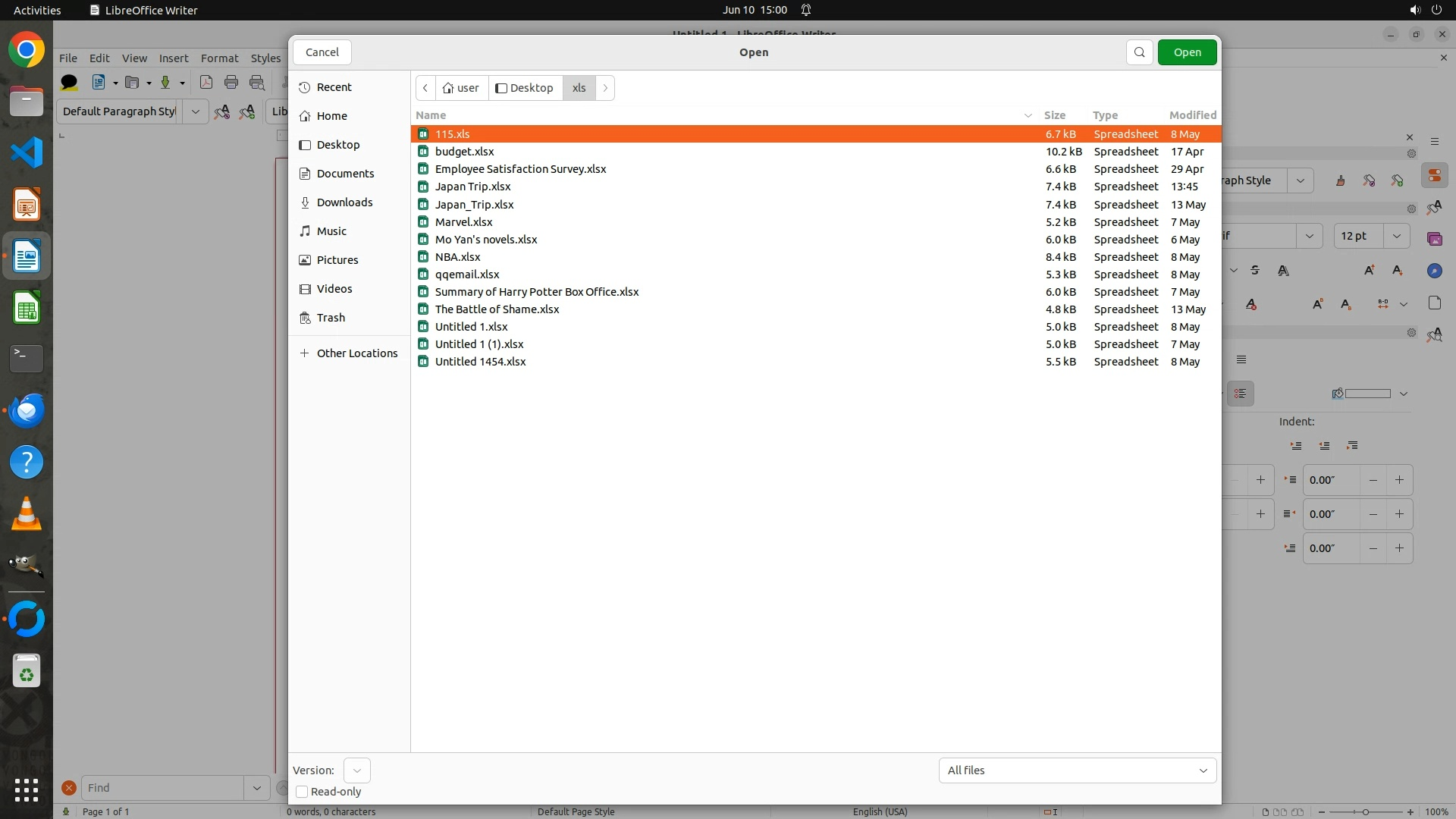1456x819 pixels.
Task: Select the budget.xlsx file
Action: click(x=464, y=152)
